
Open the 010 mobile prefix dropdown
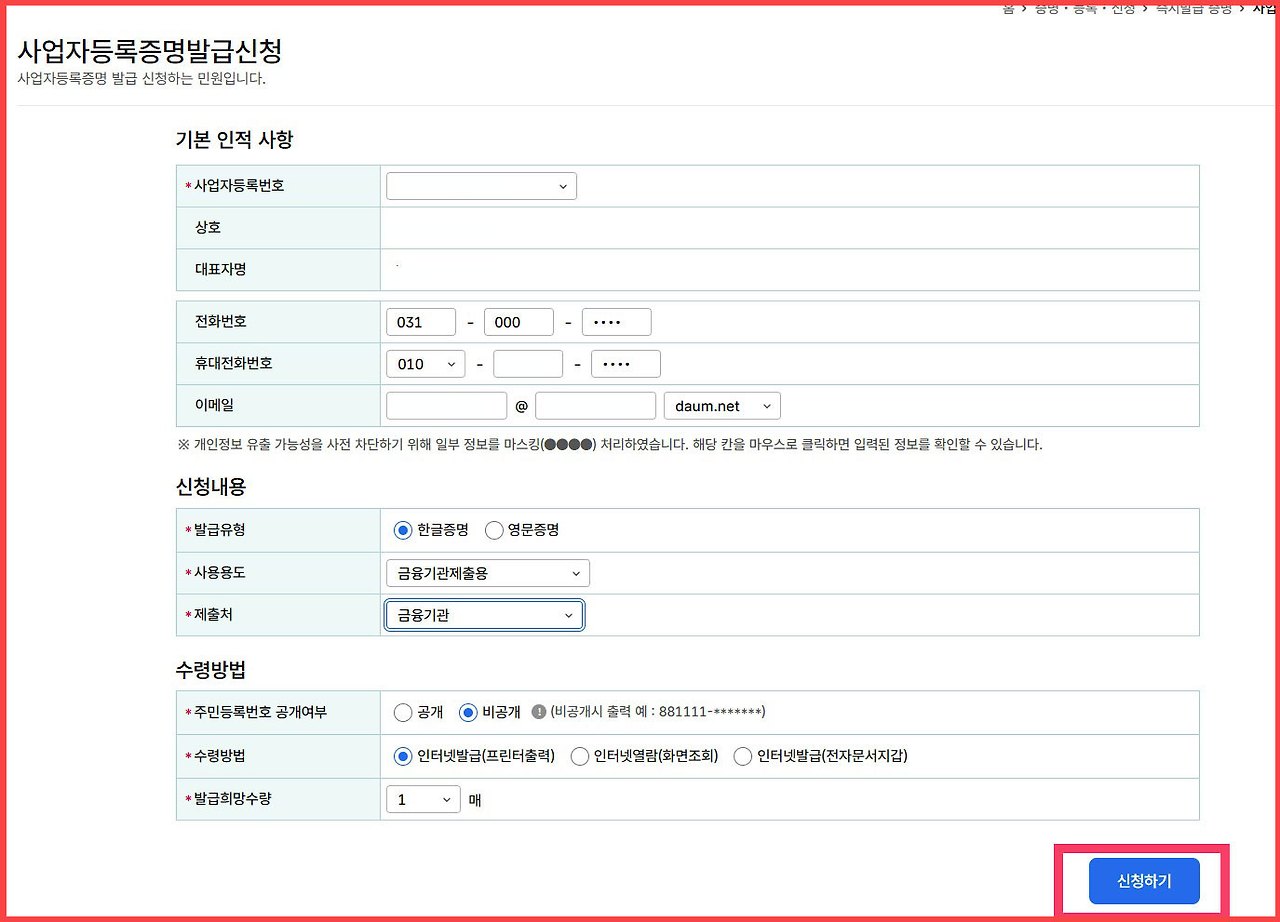tap(425, 363)
